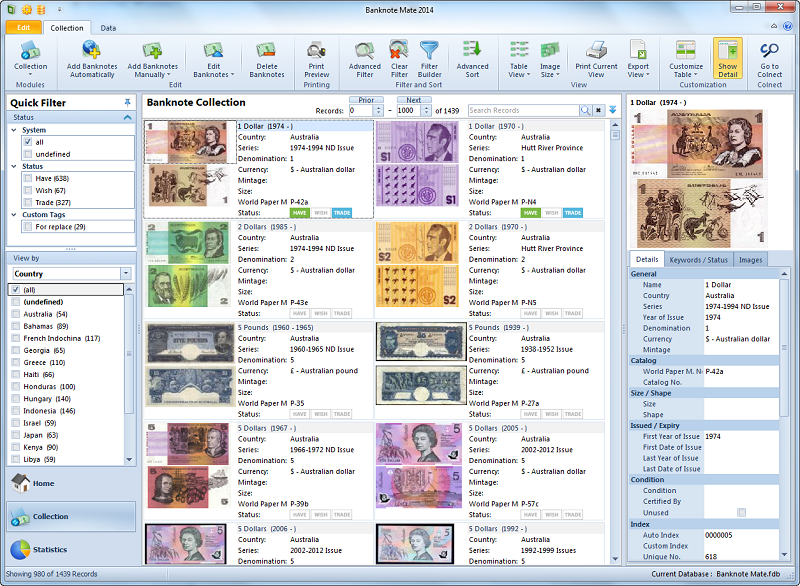
Task: Select the 5 Pounds 1960-1965 thumbnail
Action: tap(190, 365)
